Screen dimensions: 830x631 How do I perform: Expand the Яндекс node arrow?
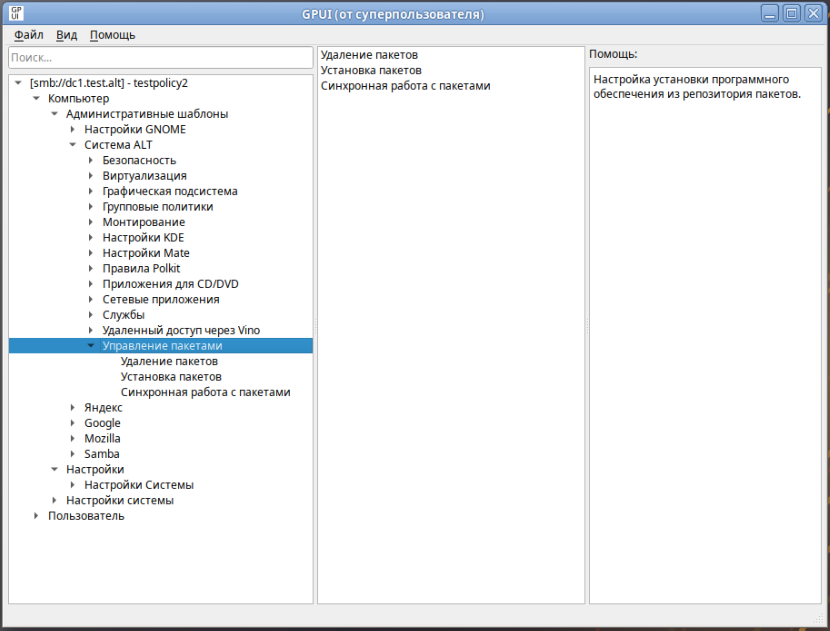pos(73,408)
